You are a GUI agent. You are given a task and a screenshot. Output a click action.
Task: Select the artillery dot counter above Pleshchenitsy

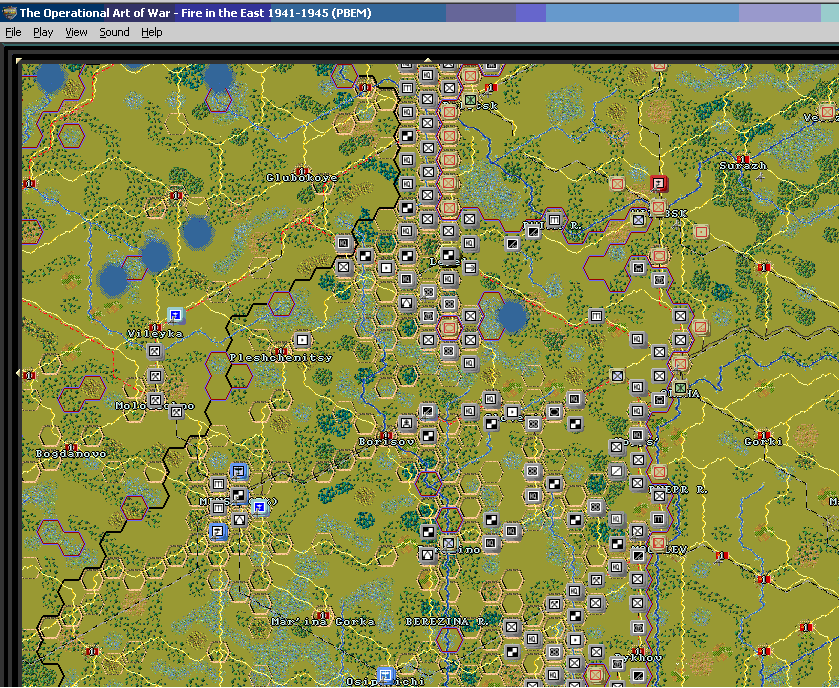[303, 340]
